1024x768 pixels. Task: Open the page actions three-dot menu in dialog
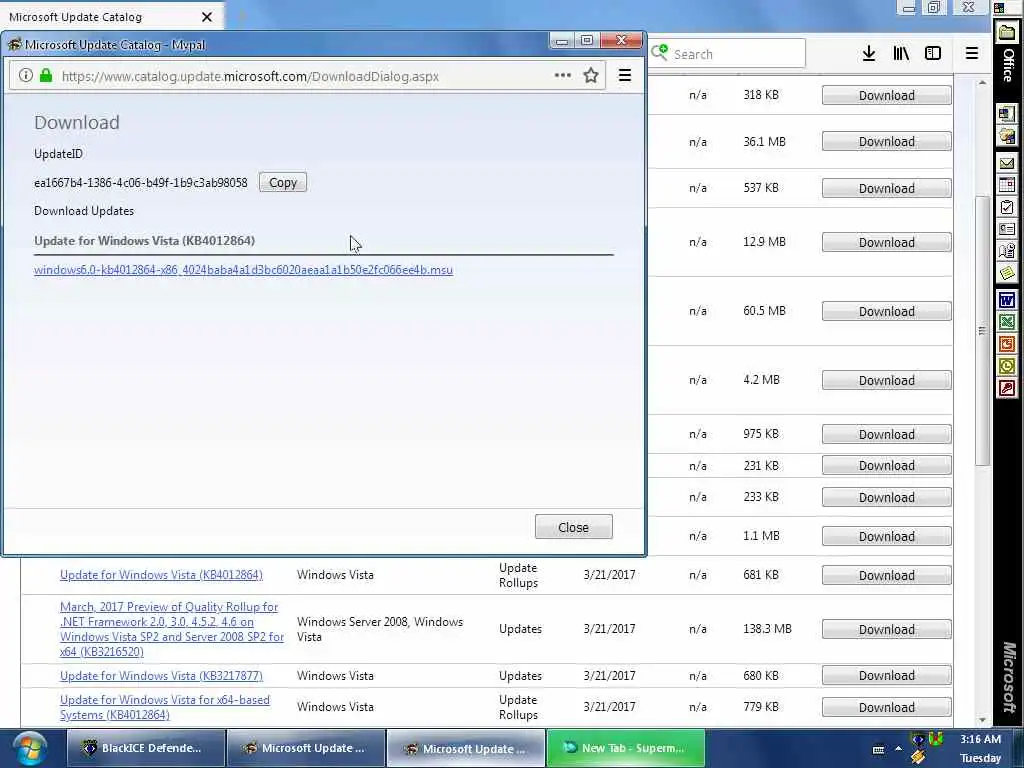coord(562,76)
